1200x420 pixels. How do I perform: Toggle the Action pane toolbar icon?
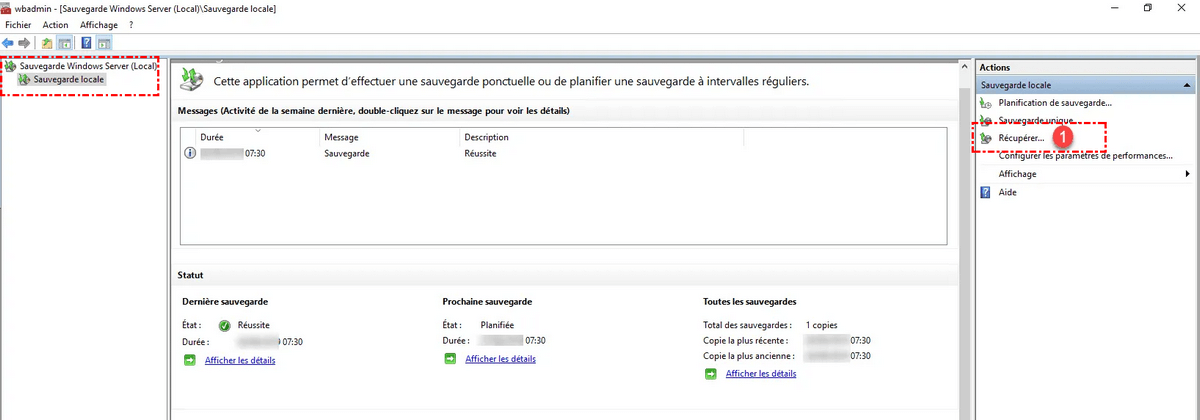click(x=104, y=43)
